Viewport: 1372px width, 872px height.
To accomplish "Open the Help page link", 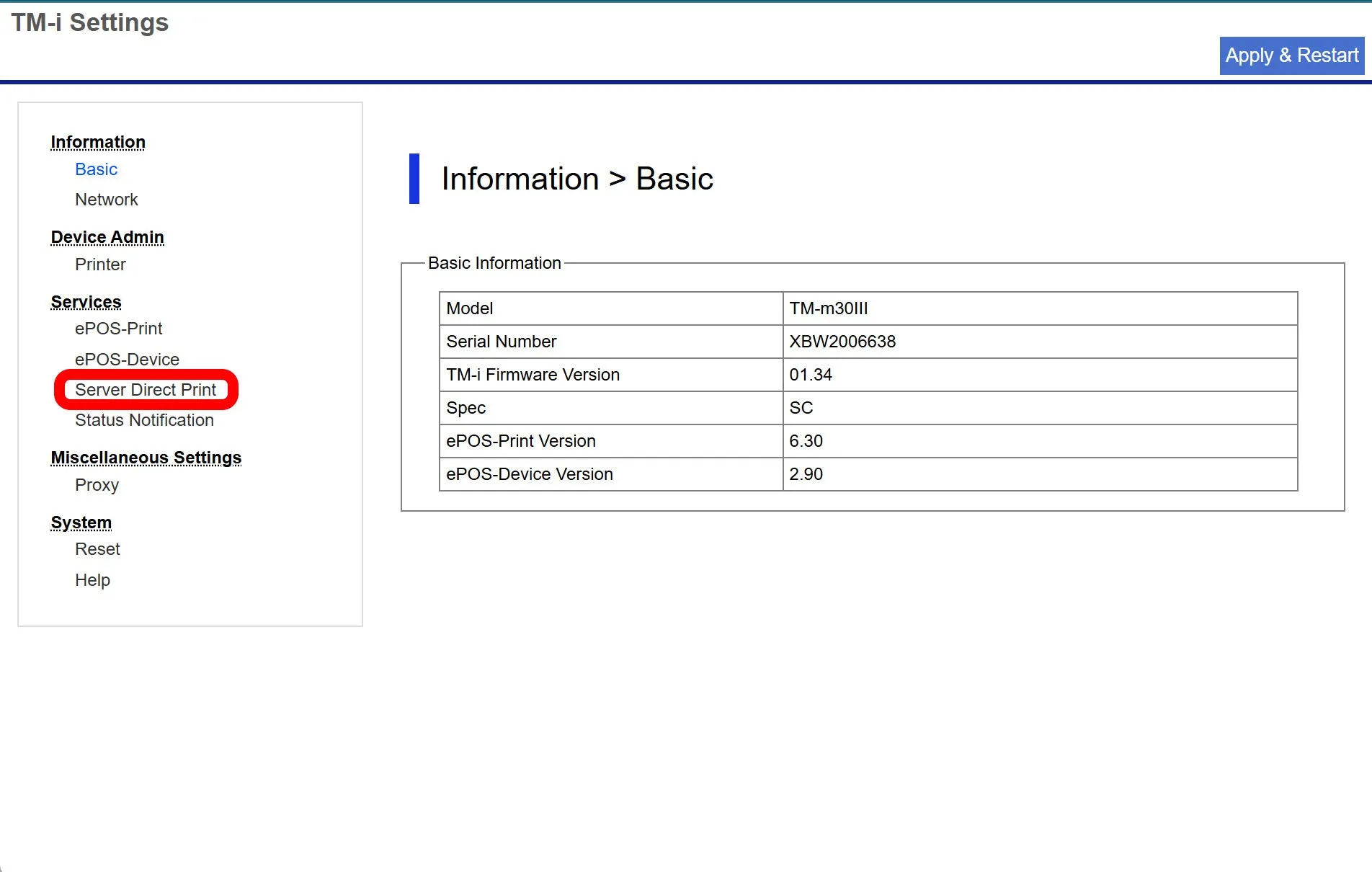I will tap(92, 580).
